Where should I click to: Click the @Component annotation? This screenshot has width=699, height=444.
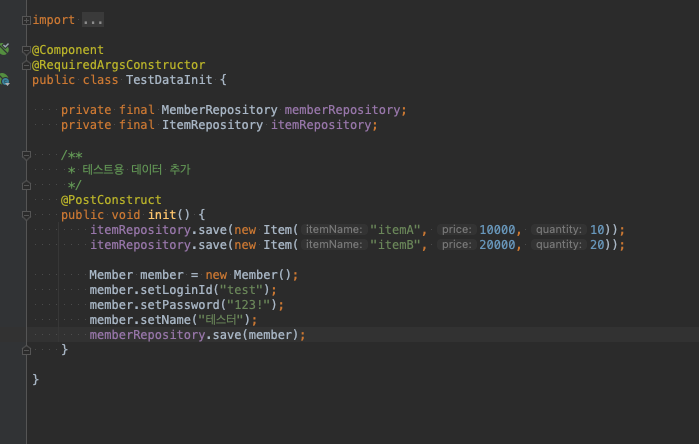68,50
